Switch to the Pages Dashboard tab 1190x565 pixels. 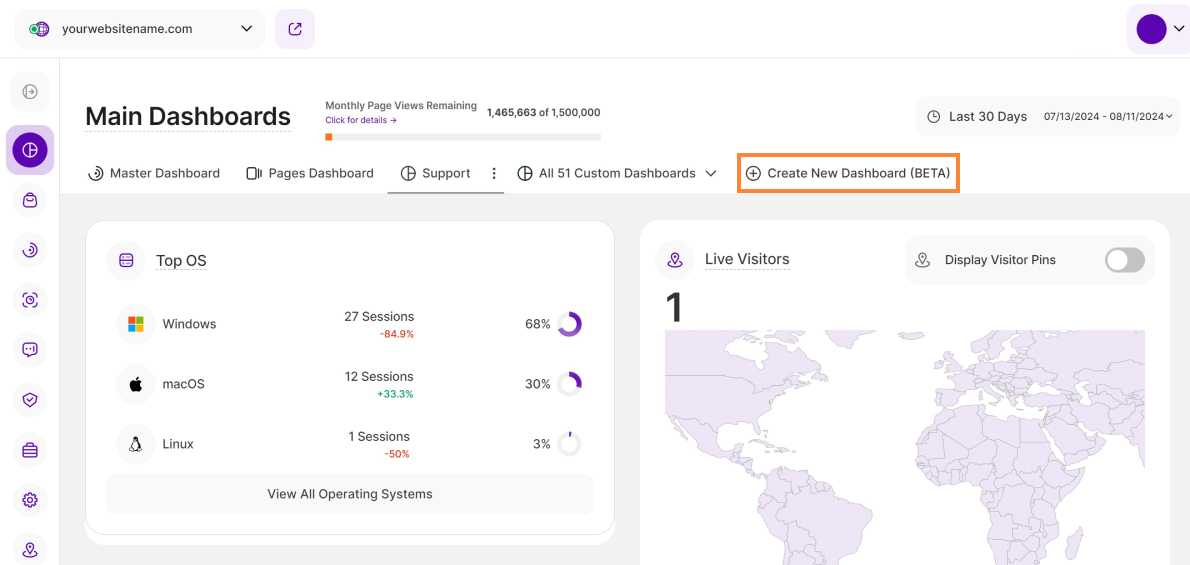point(310,173)
